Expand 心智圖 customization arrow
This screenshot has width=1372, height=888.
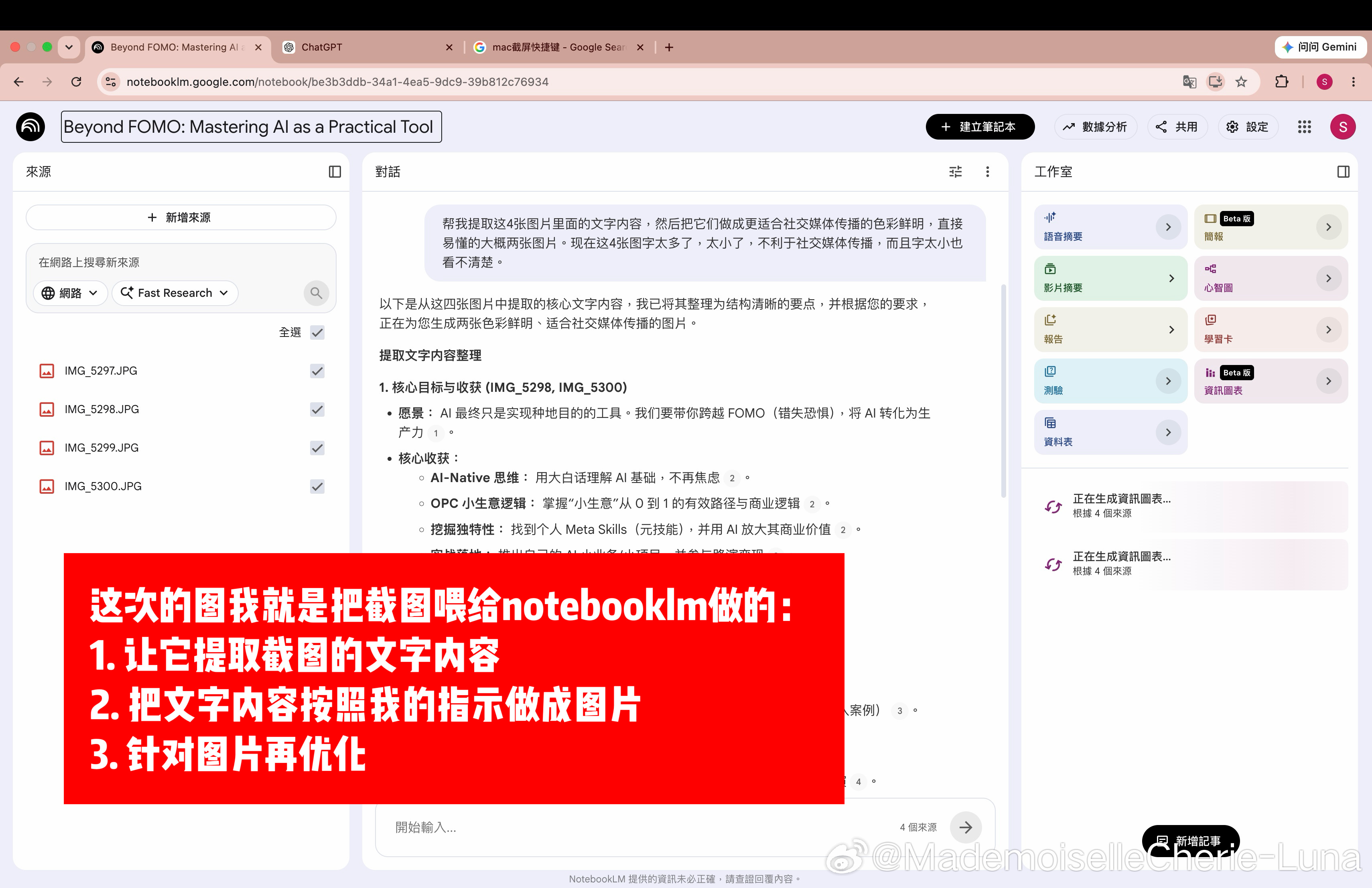(x=1328, y=278)
